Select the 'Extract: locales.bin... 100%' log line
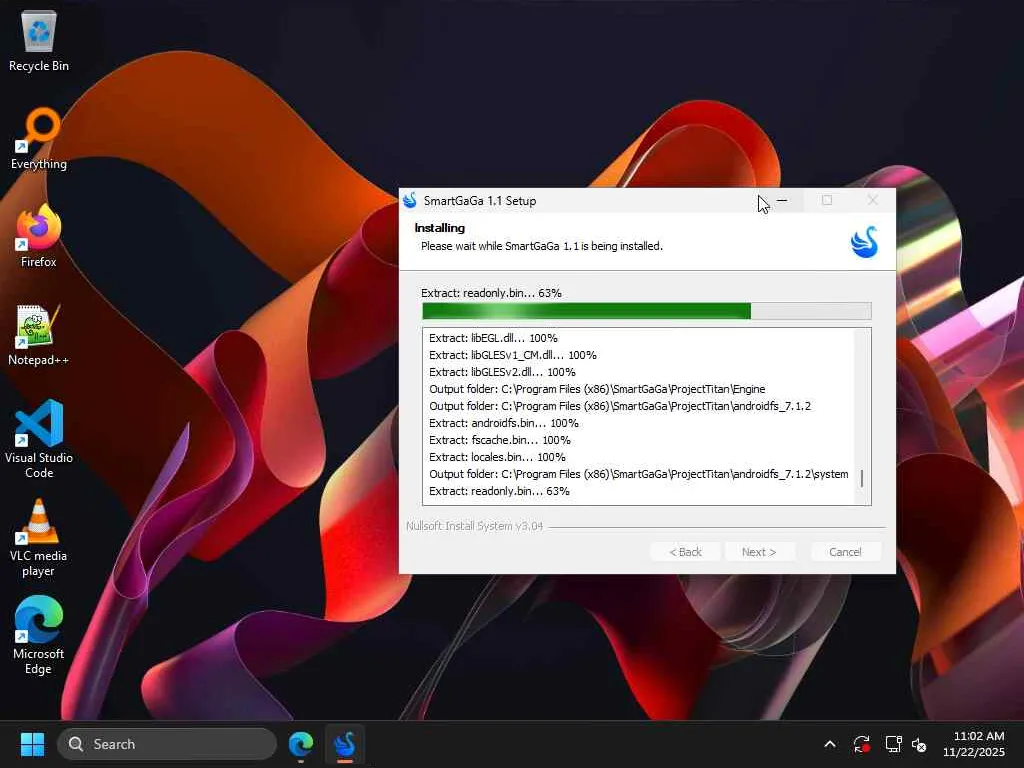Image resolution: width=1024 pixels, height=768 pixels. 497,456
